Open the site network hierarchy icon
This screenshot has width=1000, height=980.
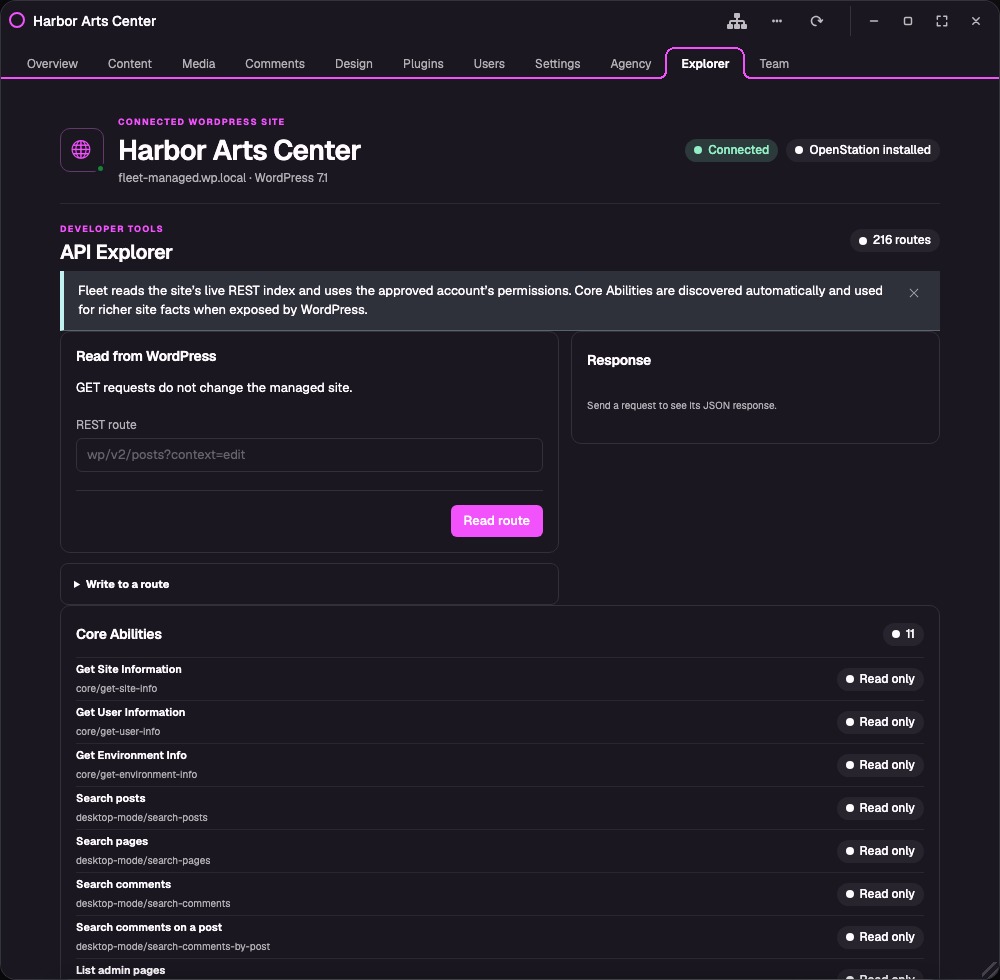point(737,21)
